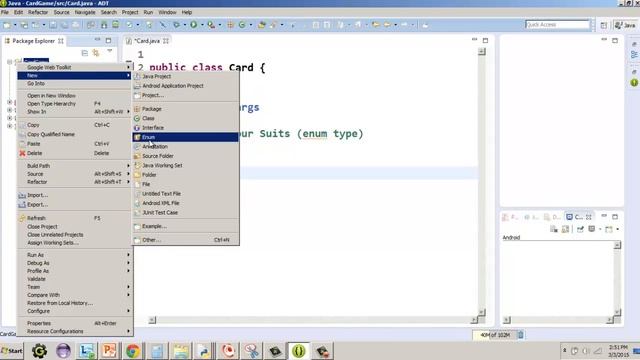The height and width of the screenshot is (360, 640).
Task: Click Copy Qualified Name entry
Action: point(75,134)
